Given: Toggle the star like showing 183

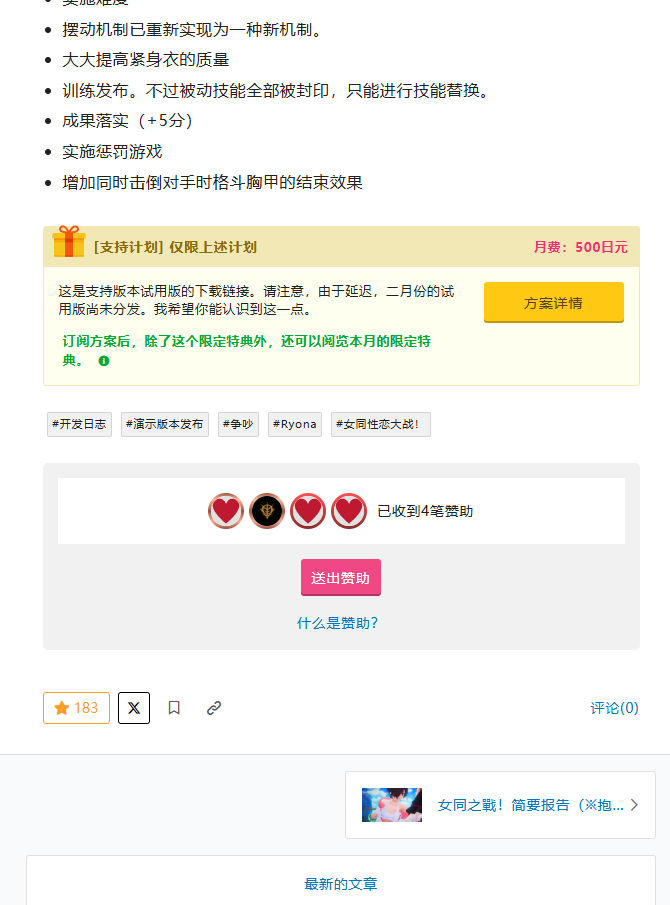Looking at the screenshot, I should (x=76, y=707).
